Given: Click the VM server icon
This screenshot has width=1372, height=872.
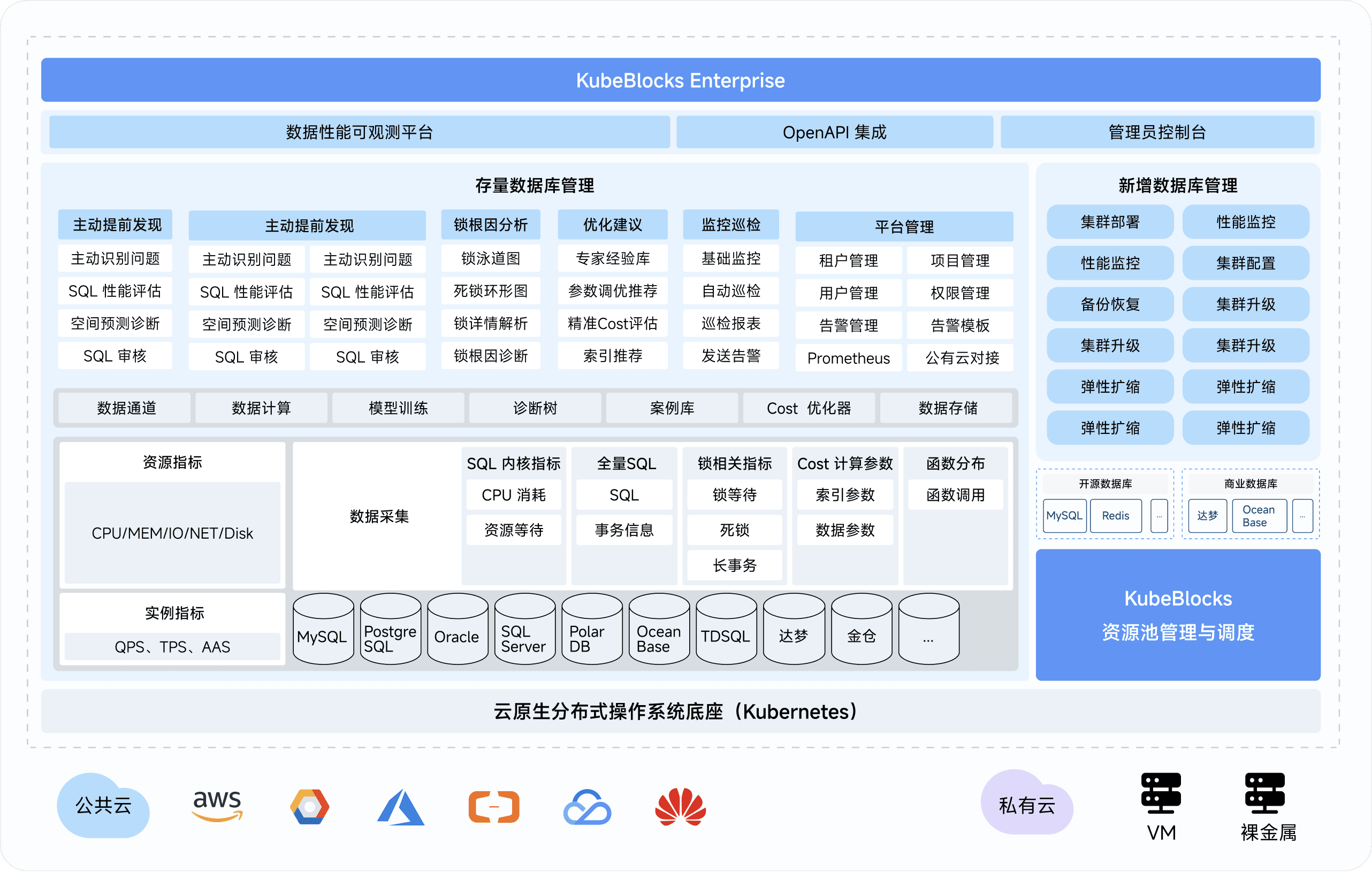Looking at the screenshot, I should pos(1161,793).
